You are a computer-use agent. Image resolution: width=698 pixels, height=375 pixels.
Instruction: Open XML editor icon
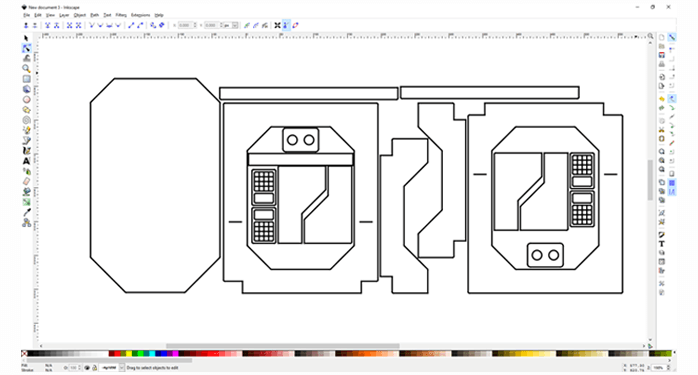(661, 262)
